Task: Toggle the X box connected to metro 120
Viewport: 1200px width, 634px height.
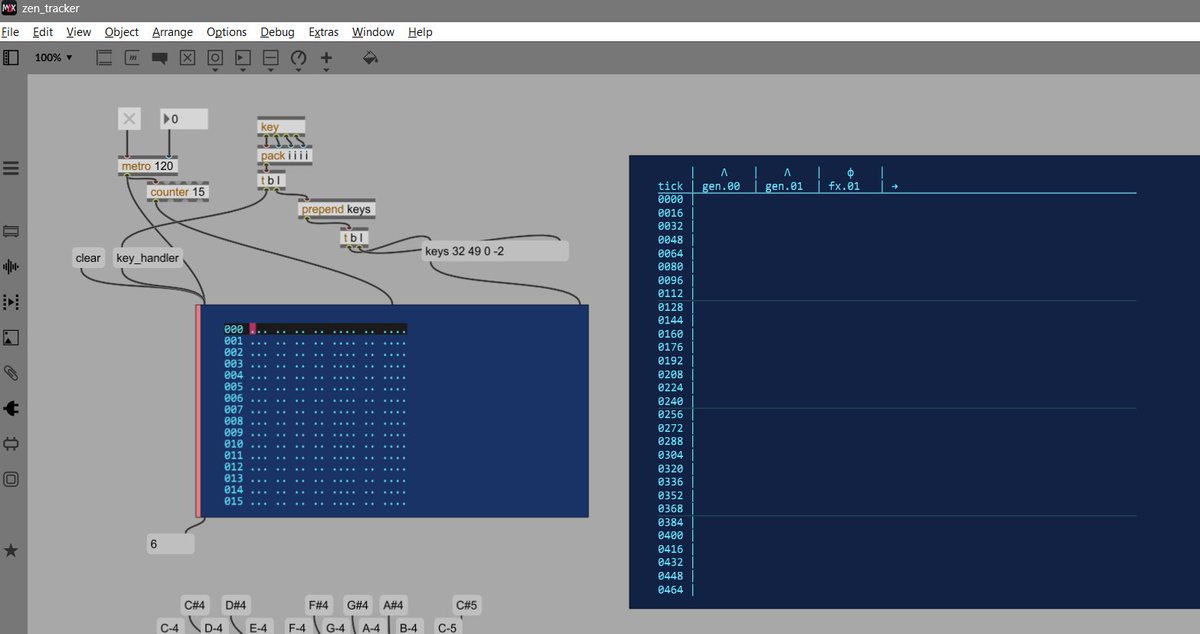Action: [128, 118]
